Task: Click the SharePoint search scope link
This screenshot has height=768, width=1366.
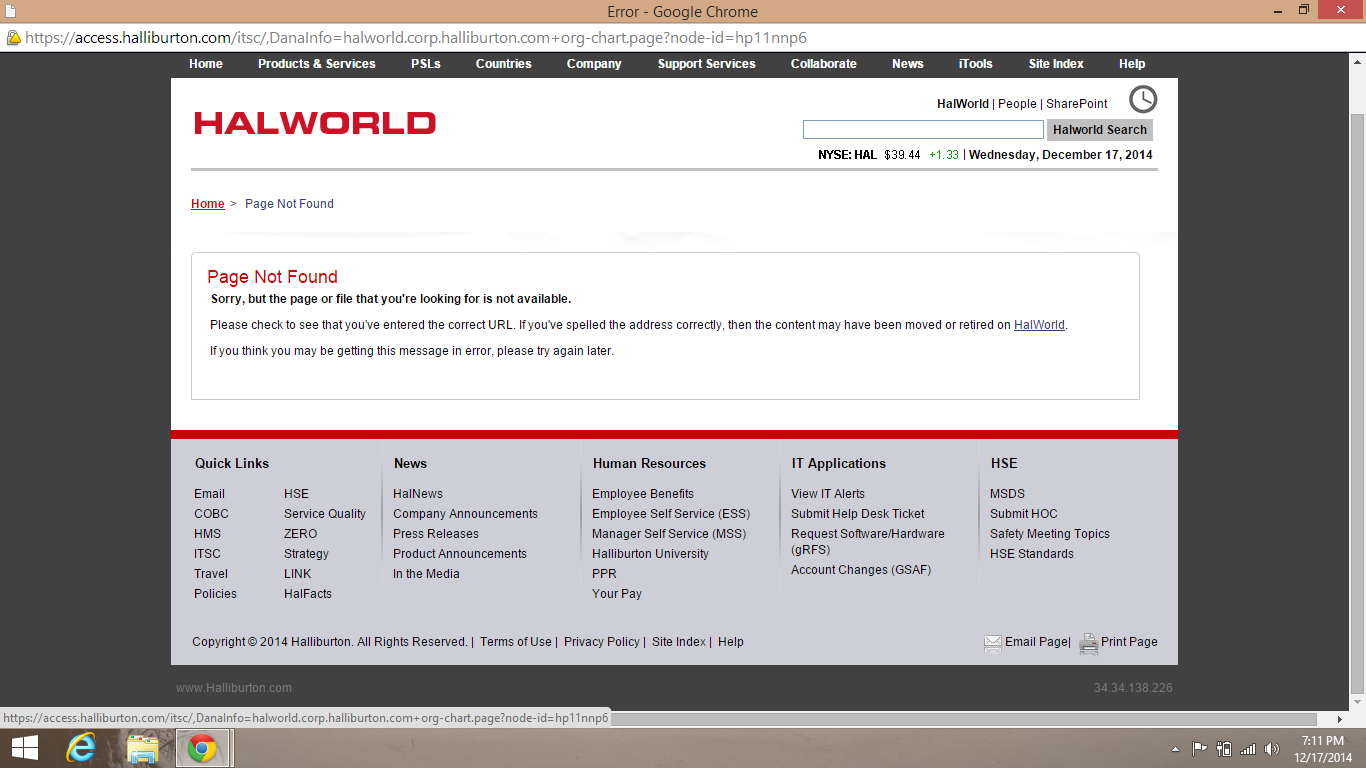Action: (x=1077, y=104)
